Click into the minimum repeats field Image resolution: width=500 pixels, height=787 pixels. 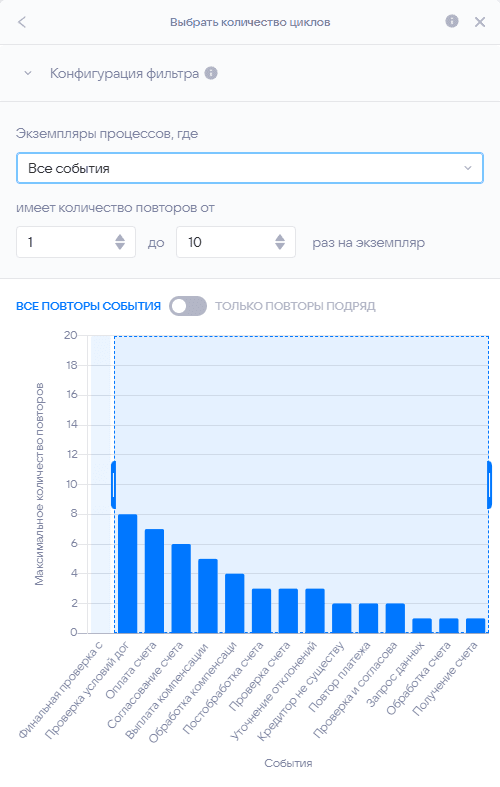tap(65, 242)
